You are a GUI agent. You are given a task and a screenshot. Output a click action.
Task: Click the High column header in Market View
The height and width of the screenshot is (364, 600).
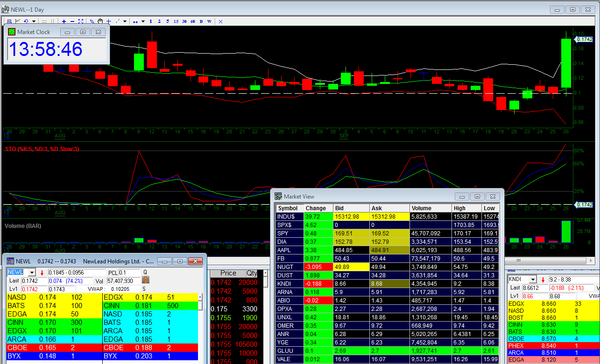(466, 208)
